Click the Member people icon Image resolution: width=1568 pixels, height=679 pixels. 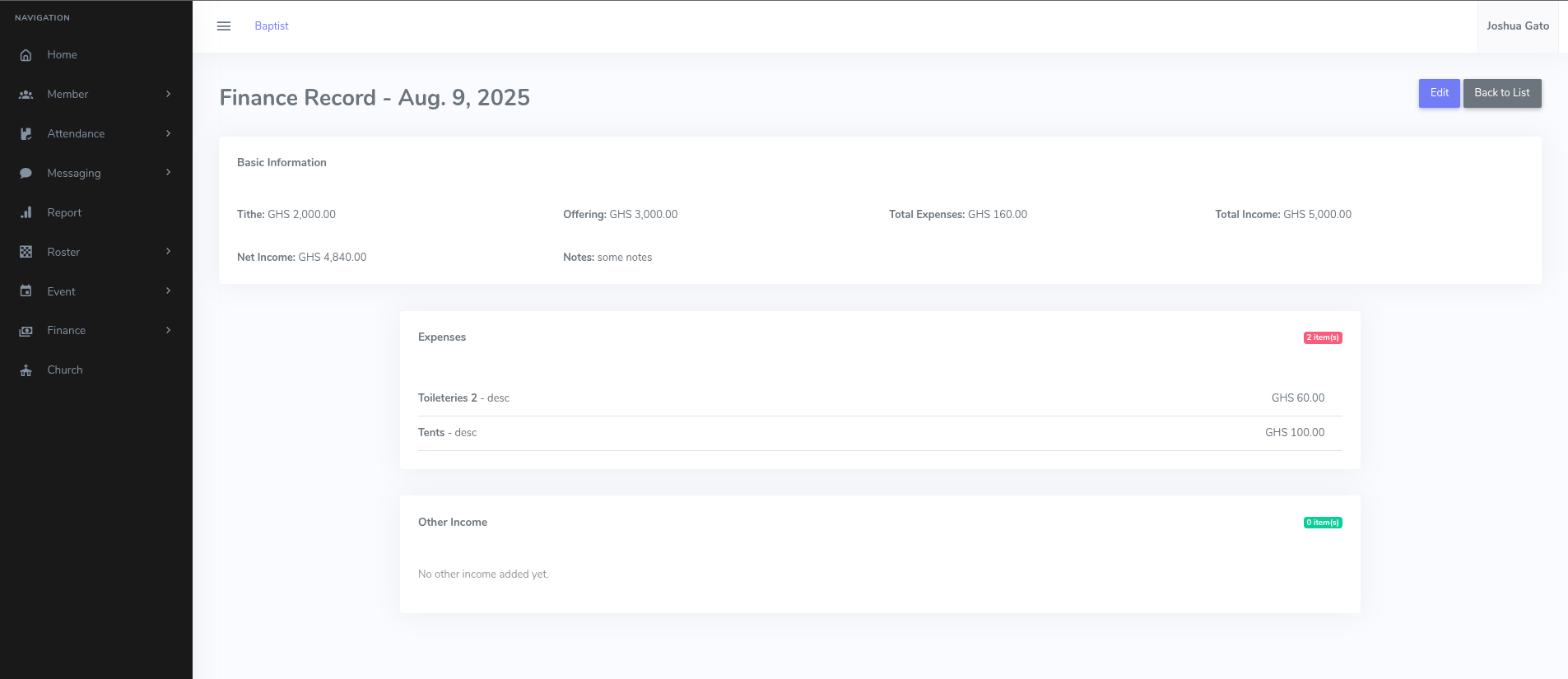[26, 95]
